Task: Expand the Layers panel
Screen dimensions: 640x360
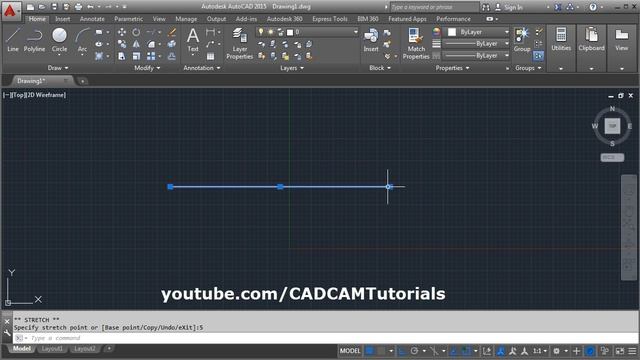Action: [292, 68]
